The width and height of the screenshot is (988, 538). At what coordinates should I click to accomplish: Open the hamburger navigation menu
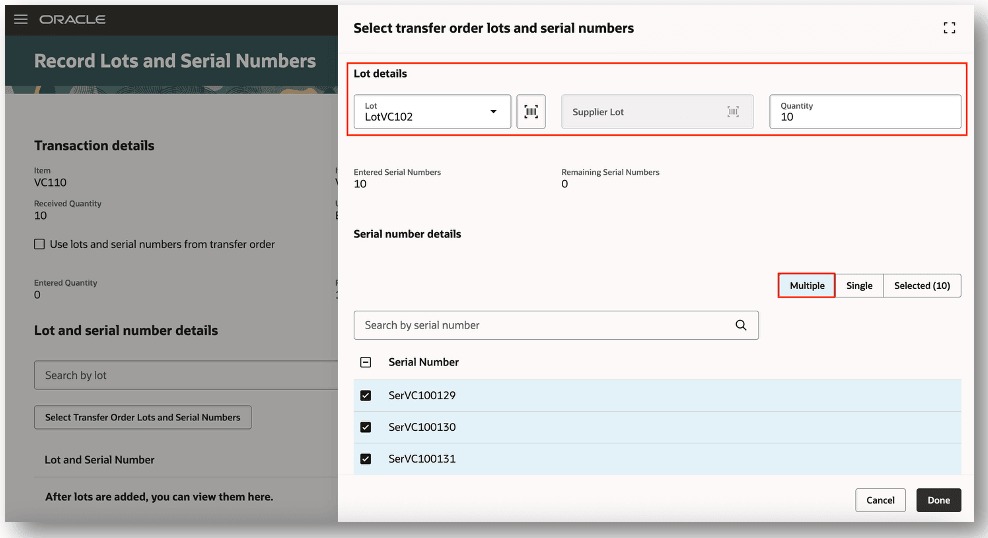pyautogui.click(x=21, y=19)
